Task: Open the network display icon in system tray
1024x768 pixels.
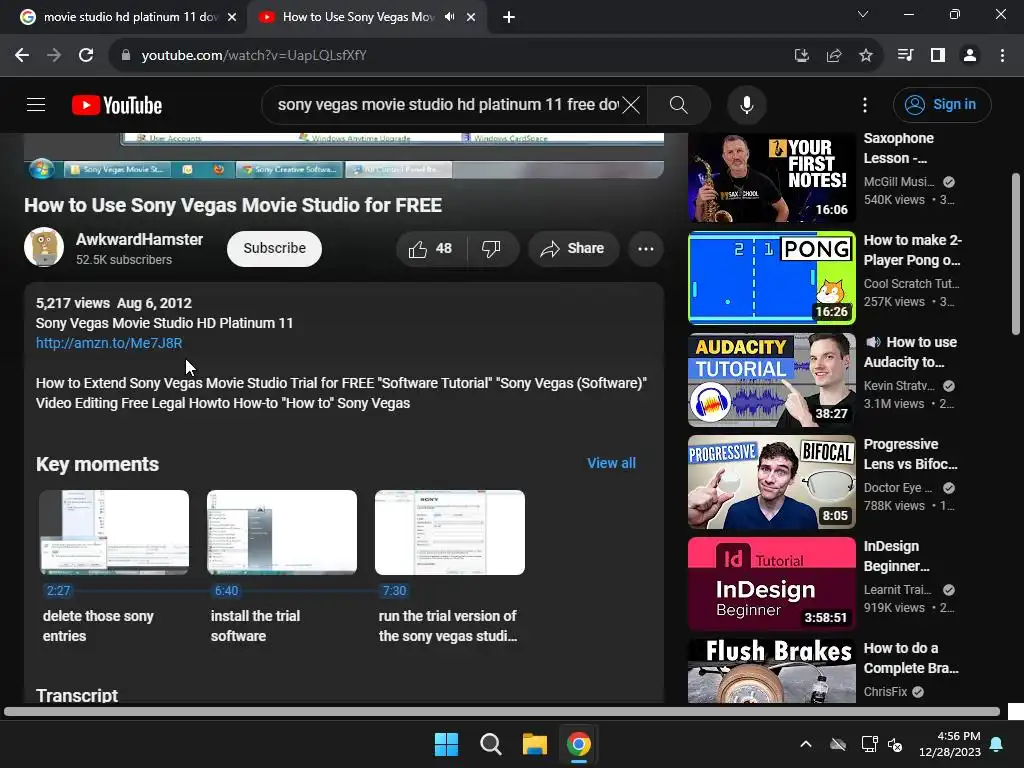Action: [x=869, y=744]
